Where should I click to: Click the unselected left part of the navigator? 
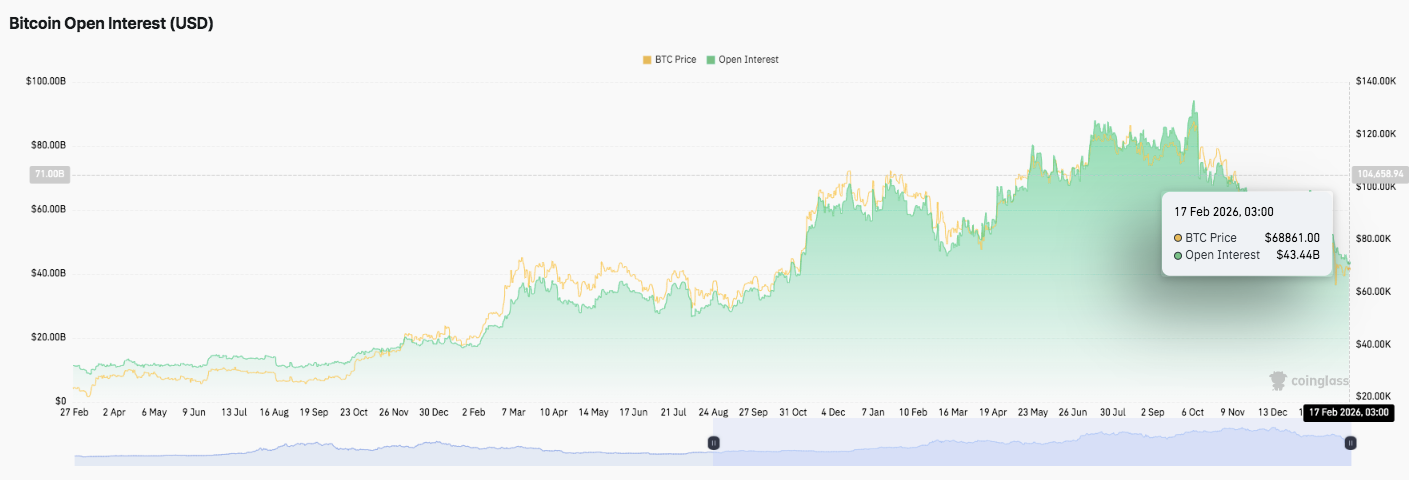coord(390,450)
